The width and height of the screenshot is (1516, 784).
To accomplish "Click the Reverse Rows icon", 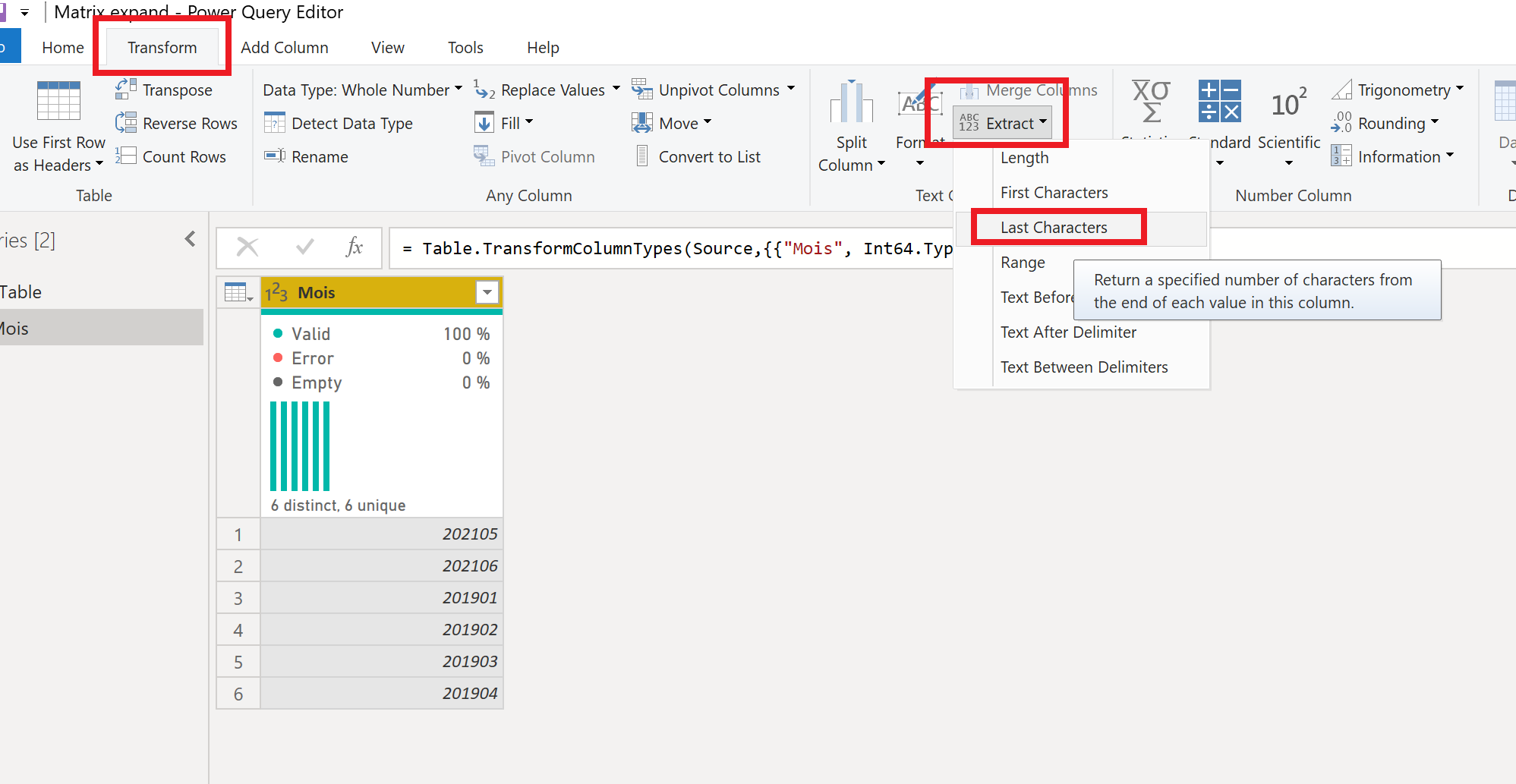I will pos(125,123).
